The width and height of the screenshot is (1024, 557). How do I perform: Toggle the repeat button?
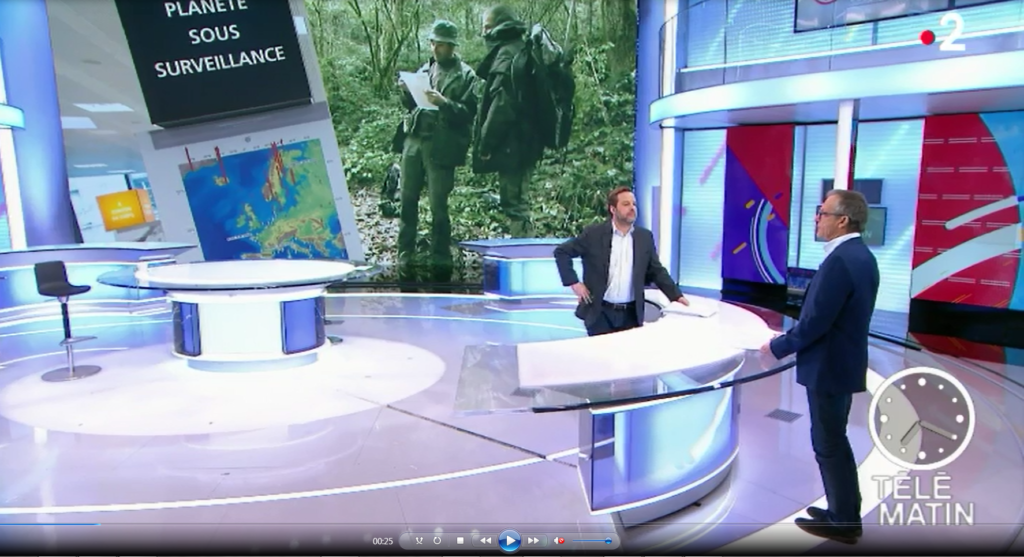pos(437,540)
